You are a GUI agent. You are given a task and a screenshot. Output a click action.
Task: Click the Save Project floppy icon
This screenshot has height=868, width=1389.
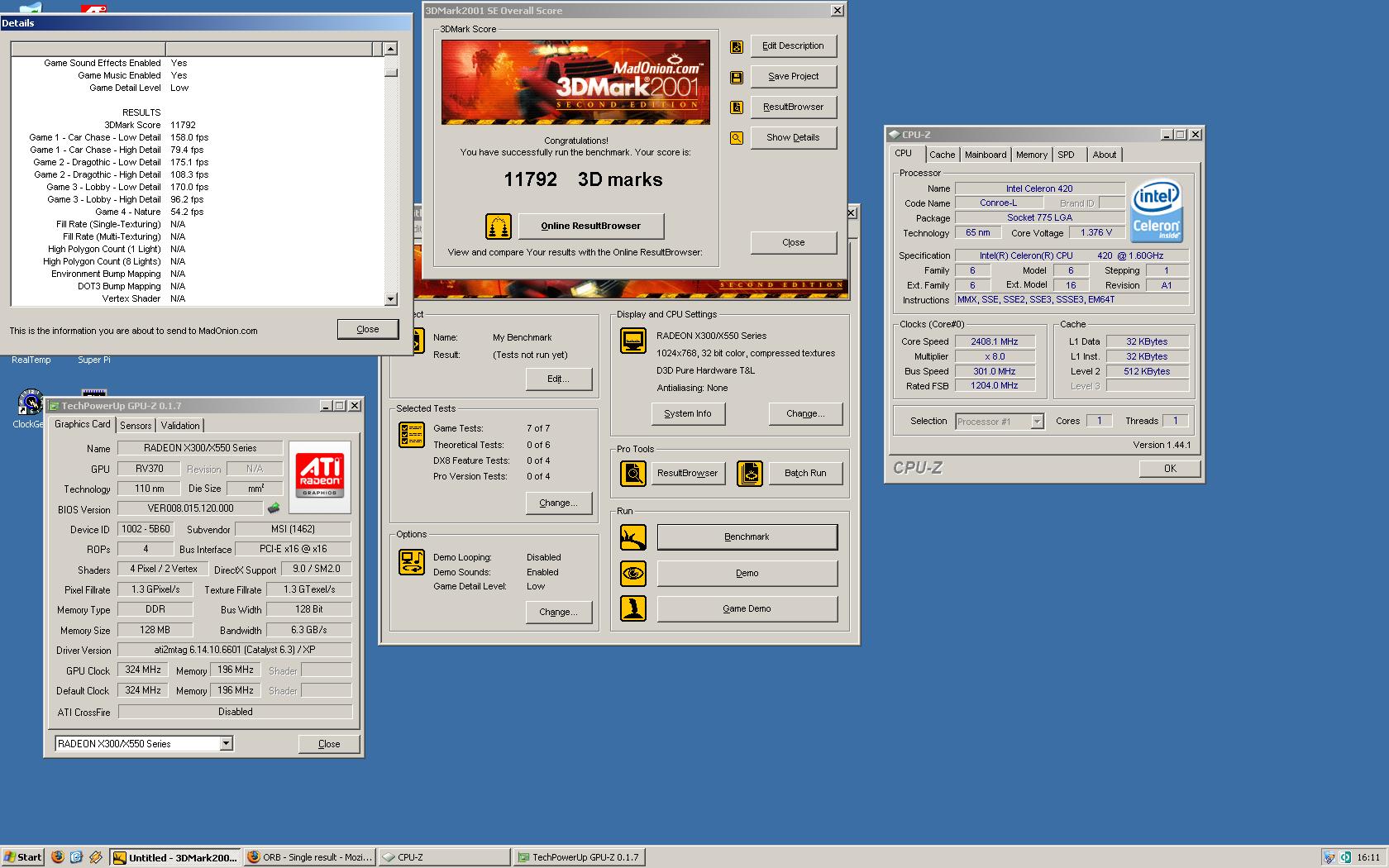pyautogui.click(x=736, y=78)
